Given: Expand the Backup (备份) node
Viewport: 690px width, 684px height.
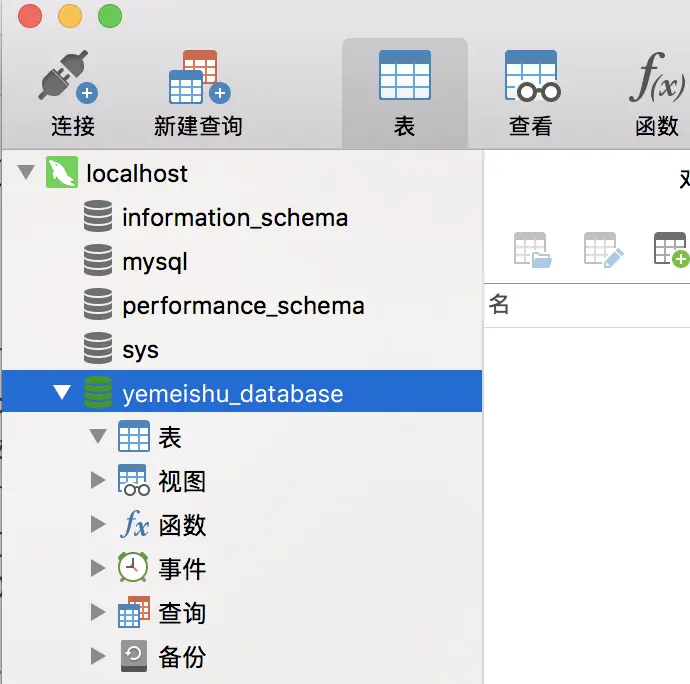Looking at the screenshot, I should tap(98, 656).
